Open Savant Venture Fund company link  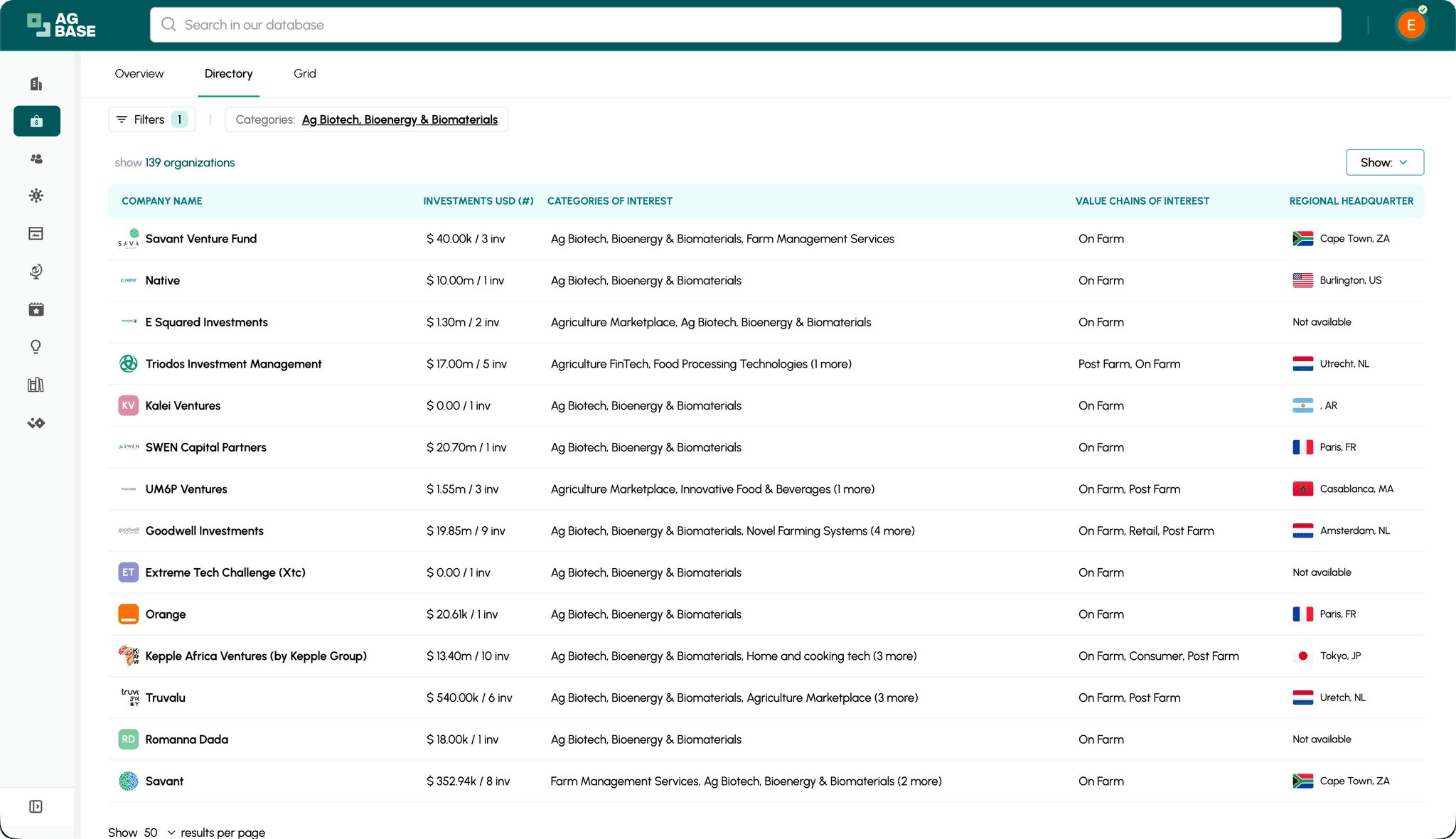[x=201, y=239]
